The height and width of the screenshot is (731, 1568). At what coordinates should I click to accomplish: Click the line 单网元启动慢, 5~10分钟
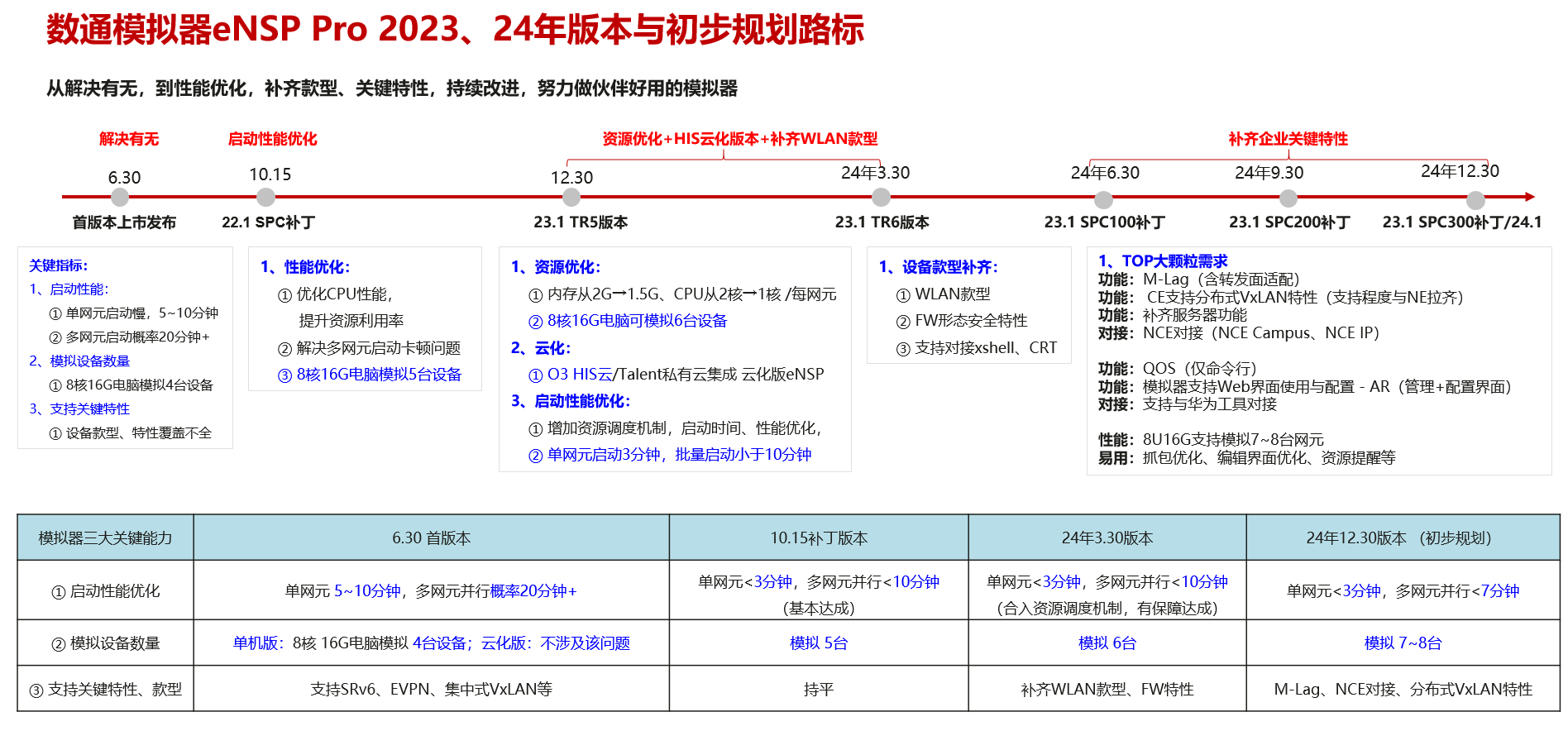(134, 313)
